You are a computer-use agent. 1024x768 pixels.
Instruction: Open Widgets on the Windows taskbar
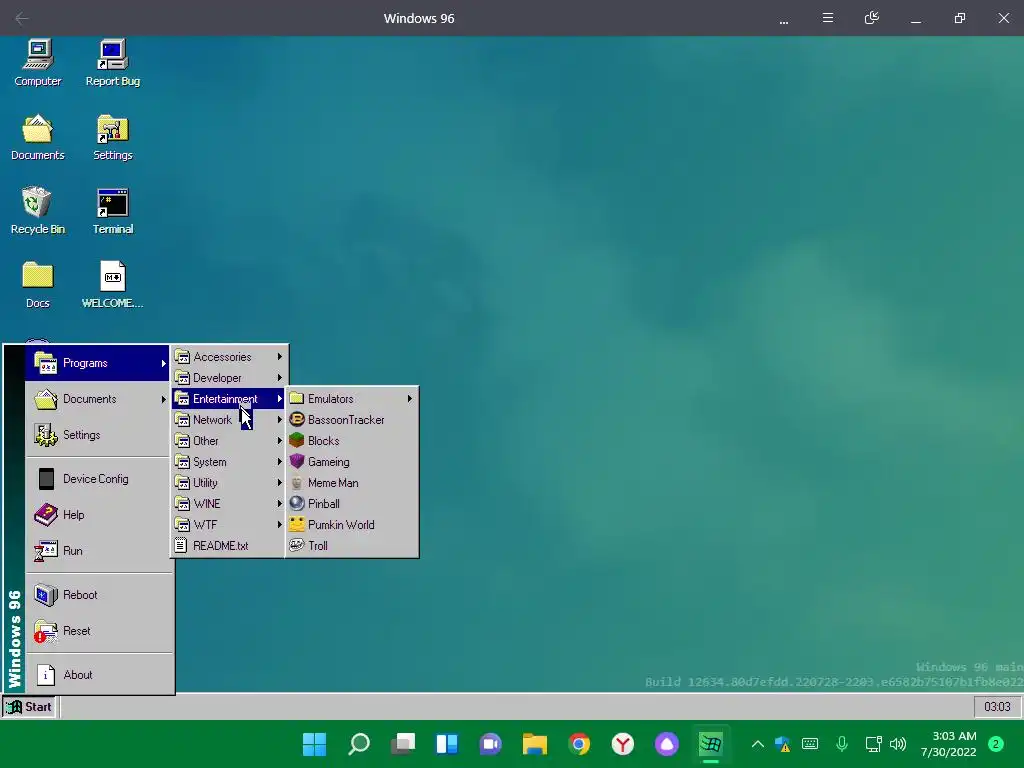point(447,744)
